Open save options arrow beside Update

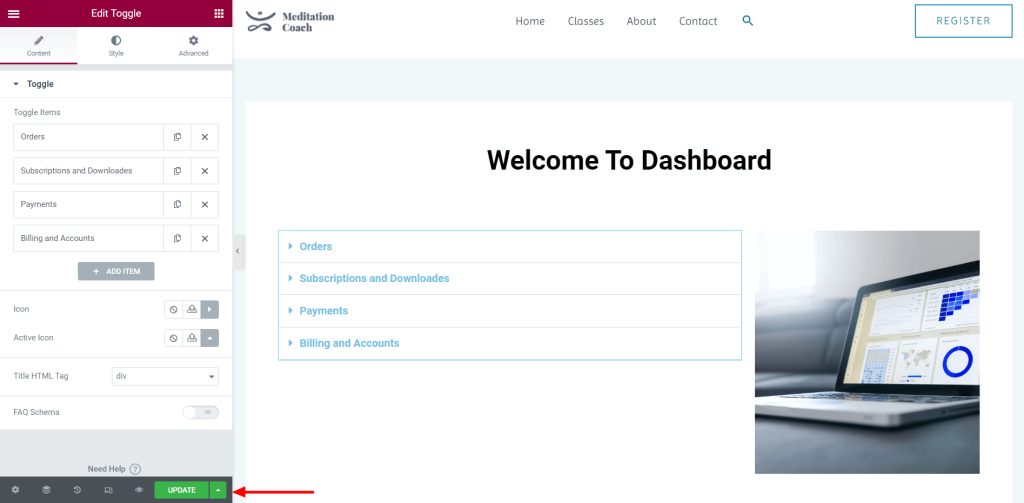218,490
